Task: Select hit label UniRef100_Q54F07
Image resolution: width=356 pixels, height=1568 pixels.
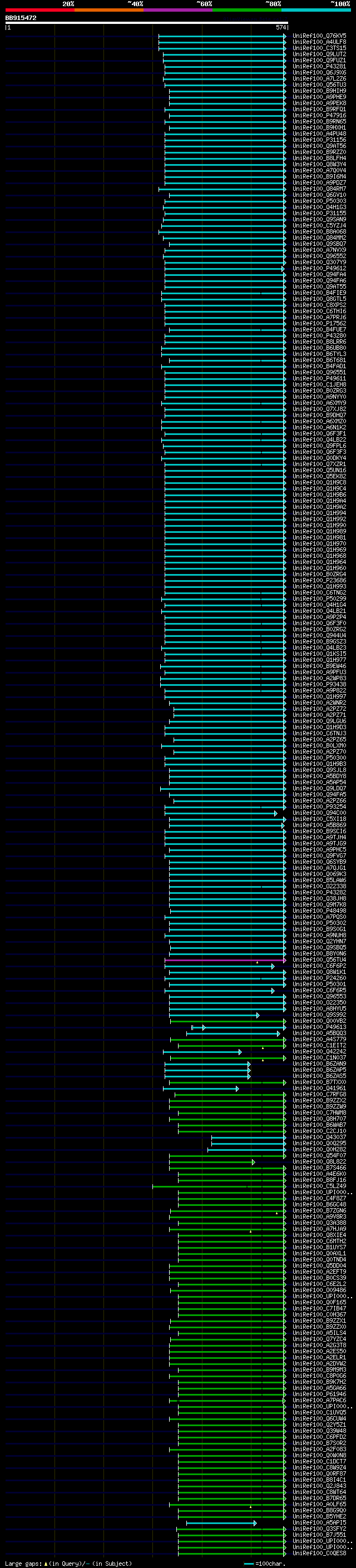Action: tap(319, 1155)
